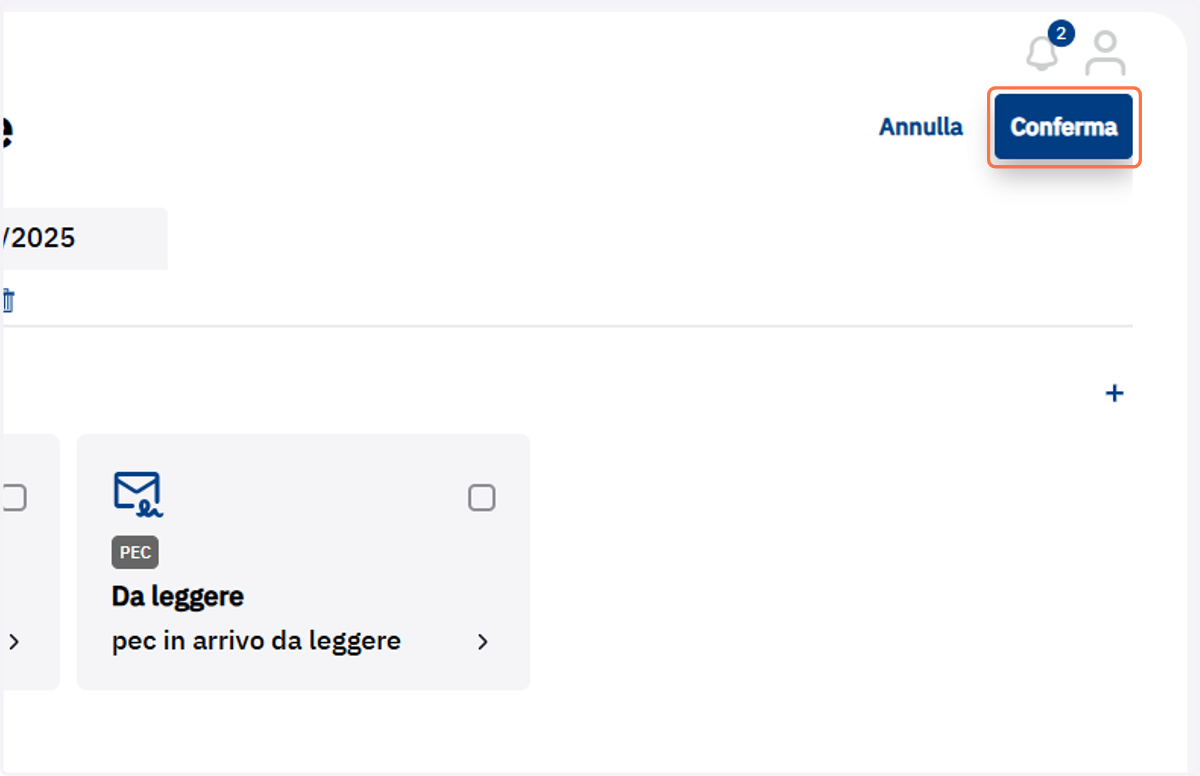Image resolution: width=1200 pixels, height=776 pixels.
Task: Select the Da leggere title text
Action: (178, 597)
